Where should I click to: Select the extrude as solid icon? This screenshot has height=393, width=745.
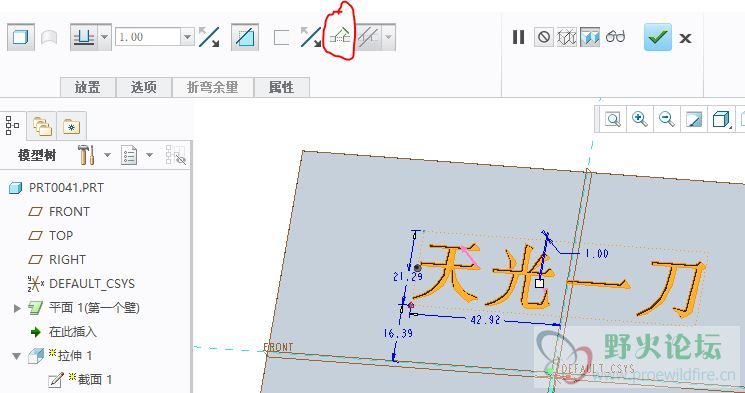[20, 37]
